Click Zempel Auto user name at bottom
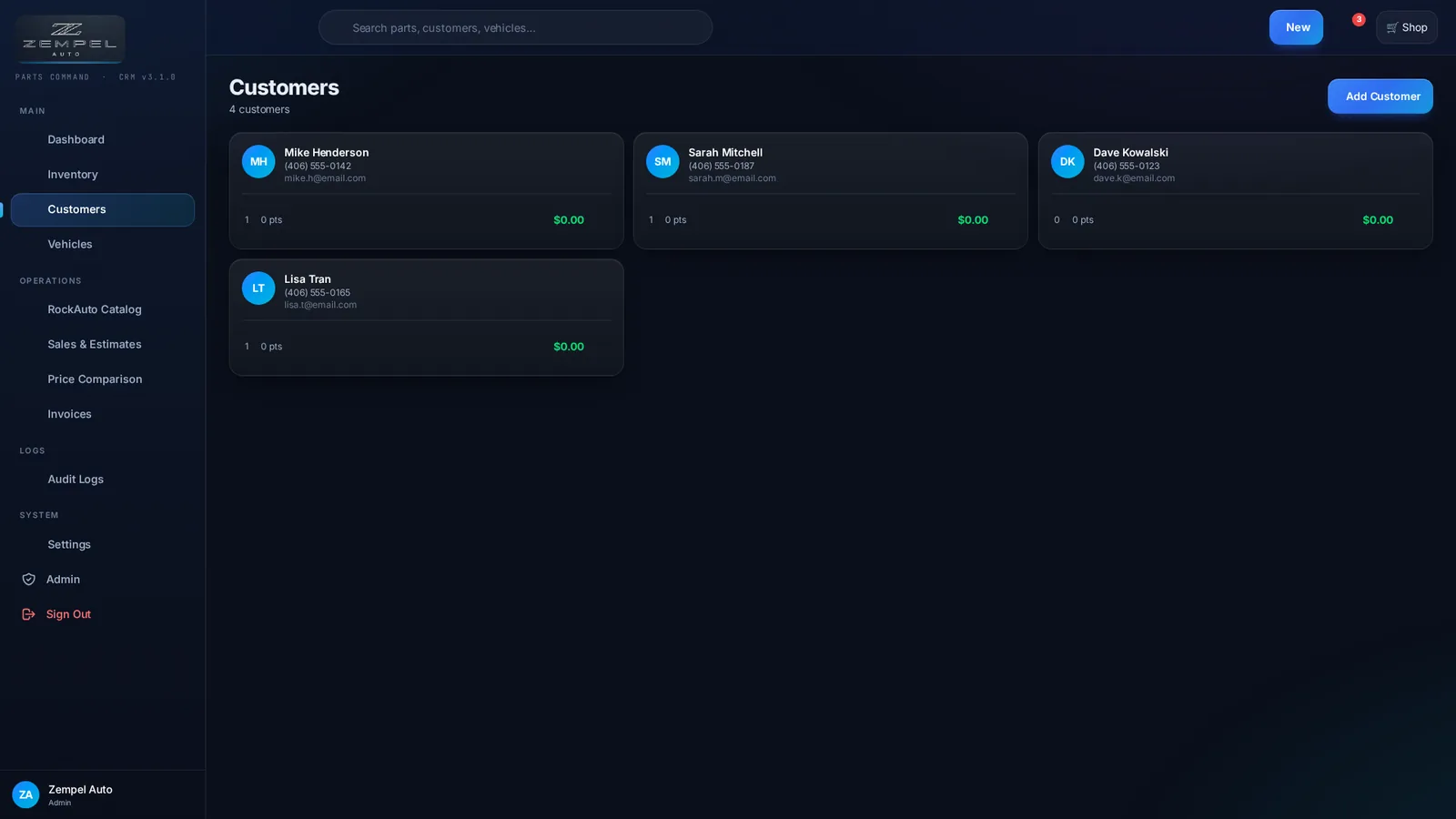The width and height of the screenshot is (1456, 819). pos(80,789)
